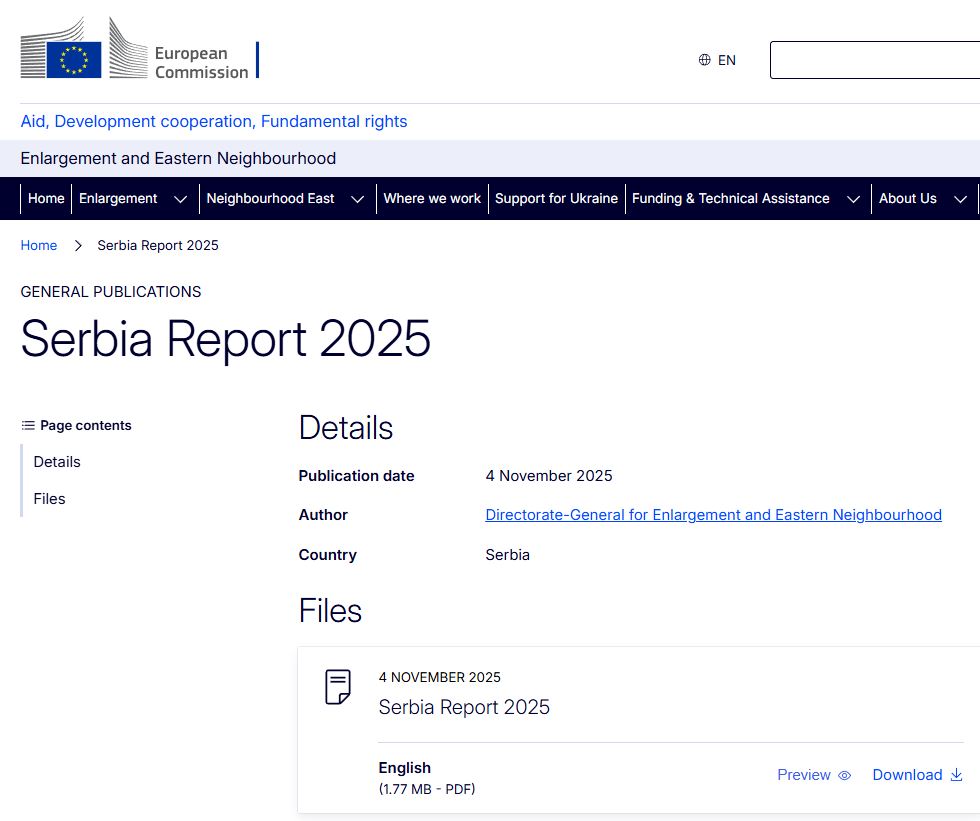This screenshot has width=980, height=821.
Task: Open the About Us dropdown chevron
Action: click(959, 198)
